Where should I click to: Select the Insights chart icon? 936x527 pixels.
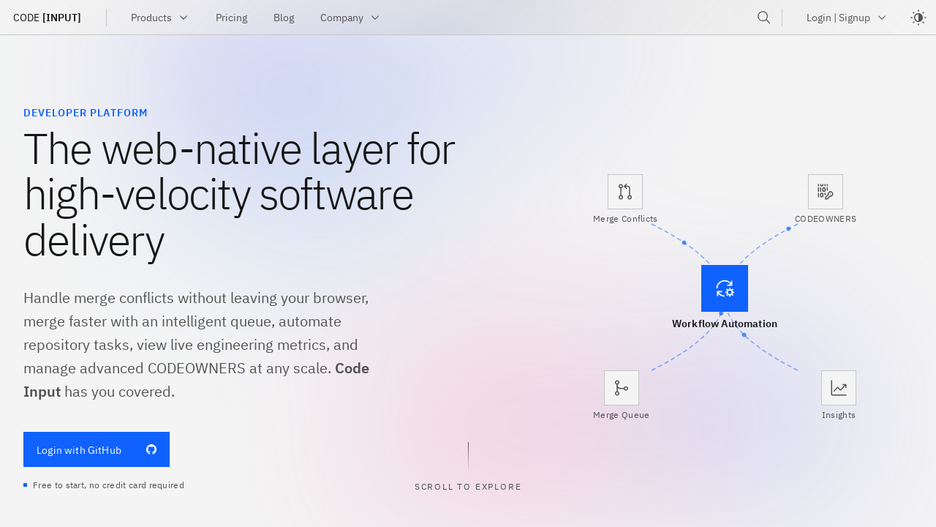(x=839, y=388)
